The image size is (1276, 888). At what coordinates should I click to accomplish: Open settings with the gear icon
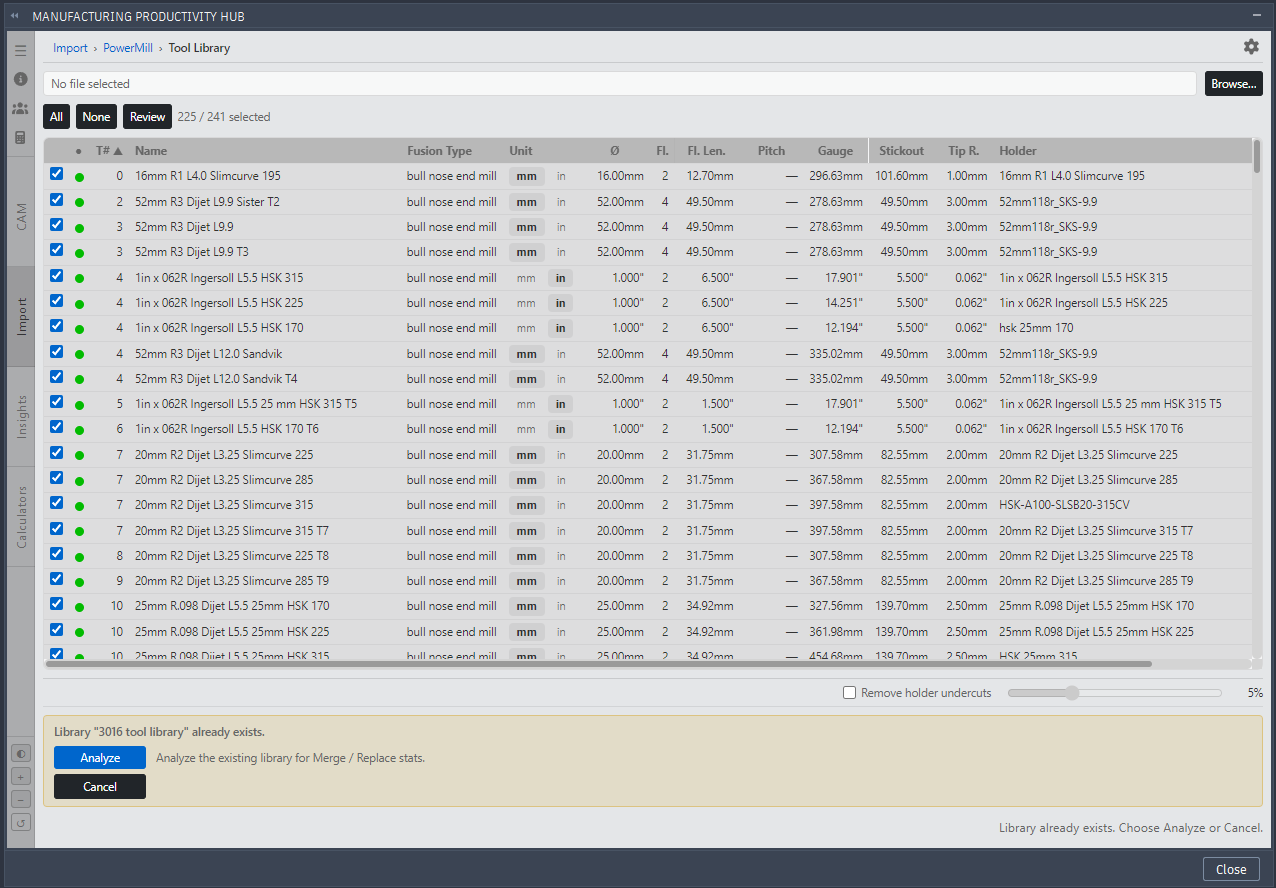click(x=1251, y=47)
